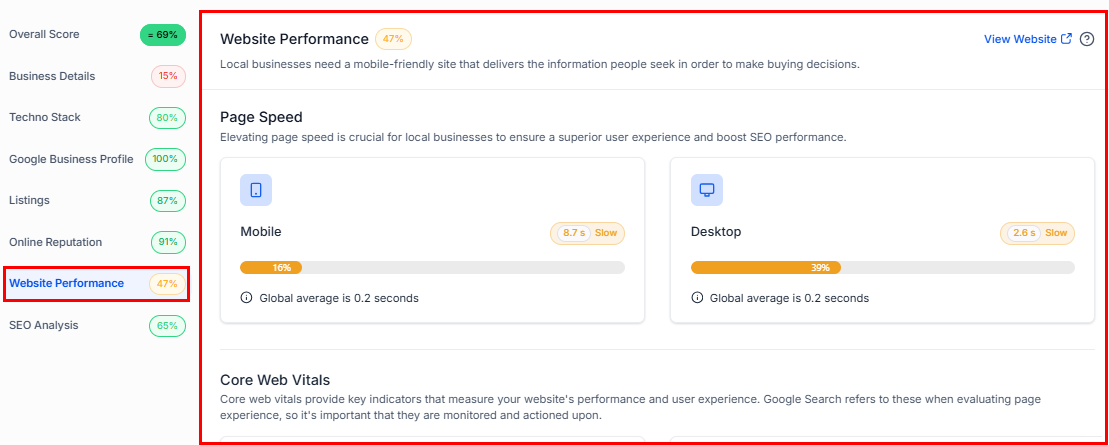Click the 47% badge beside the Website Performance heading
Viewport: 1109px width, 445px height.
[x=393, y=39]
